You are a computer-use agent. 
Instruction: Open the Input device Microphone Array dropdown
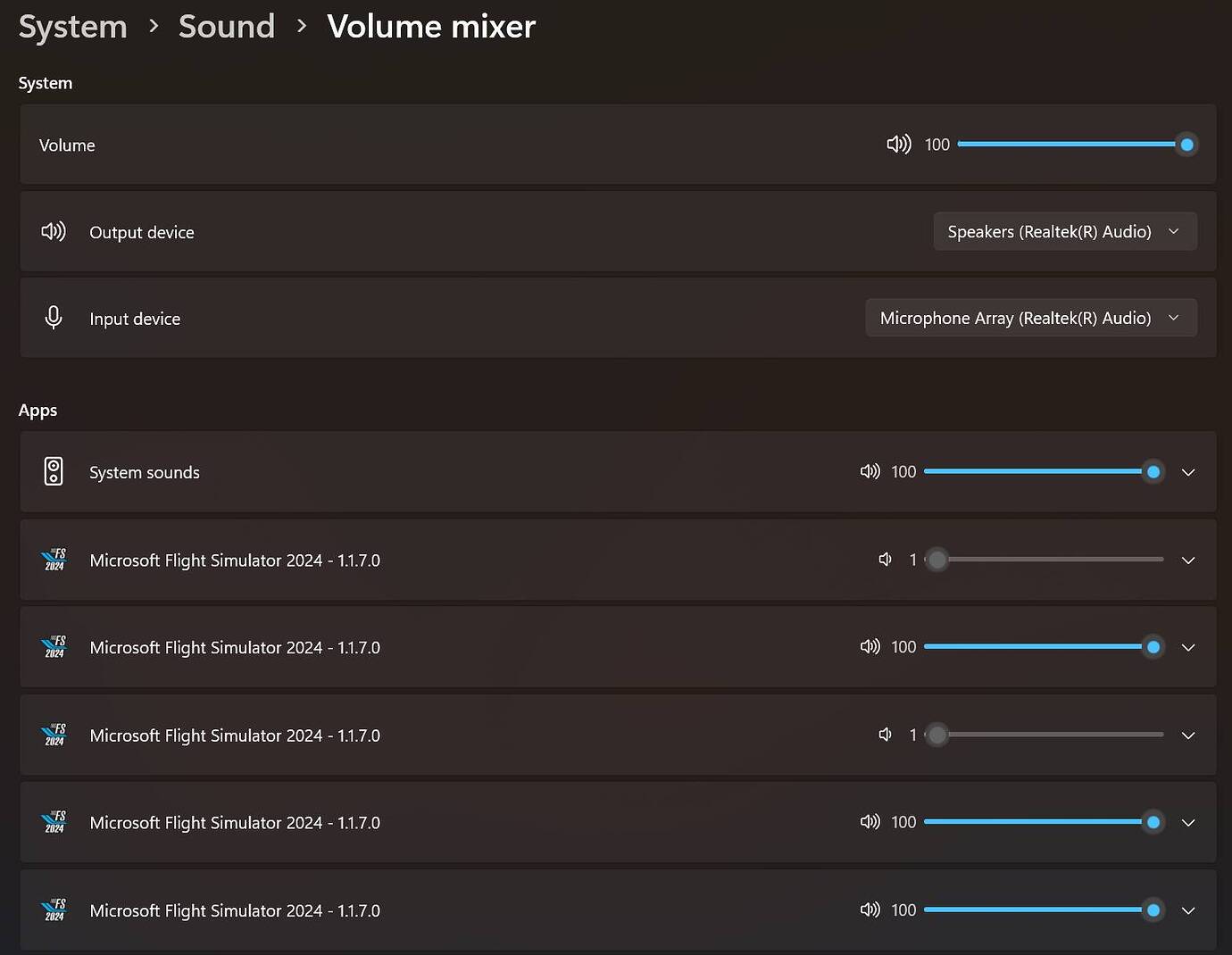[x=1031, y=318]
